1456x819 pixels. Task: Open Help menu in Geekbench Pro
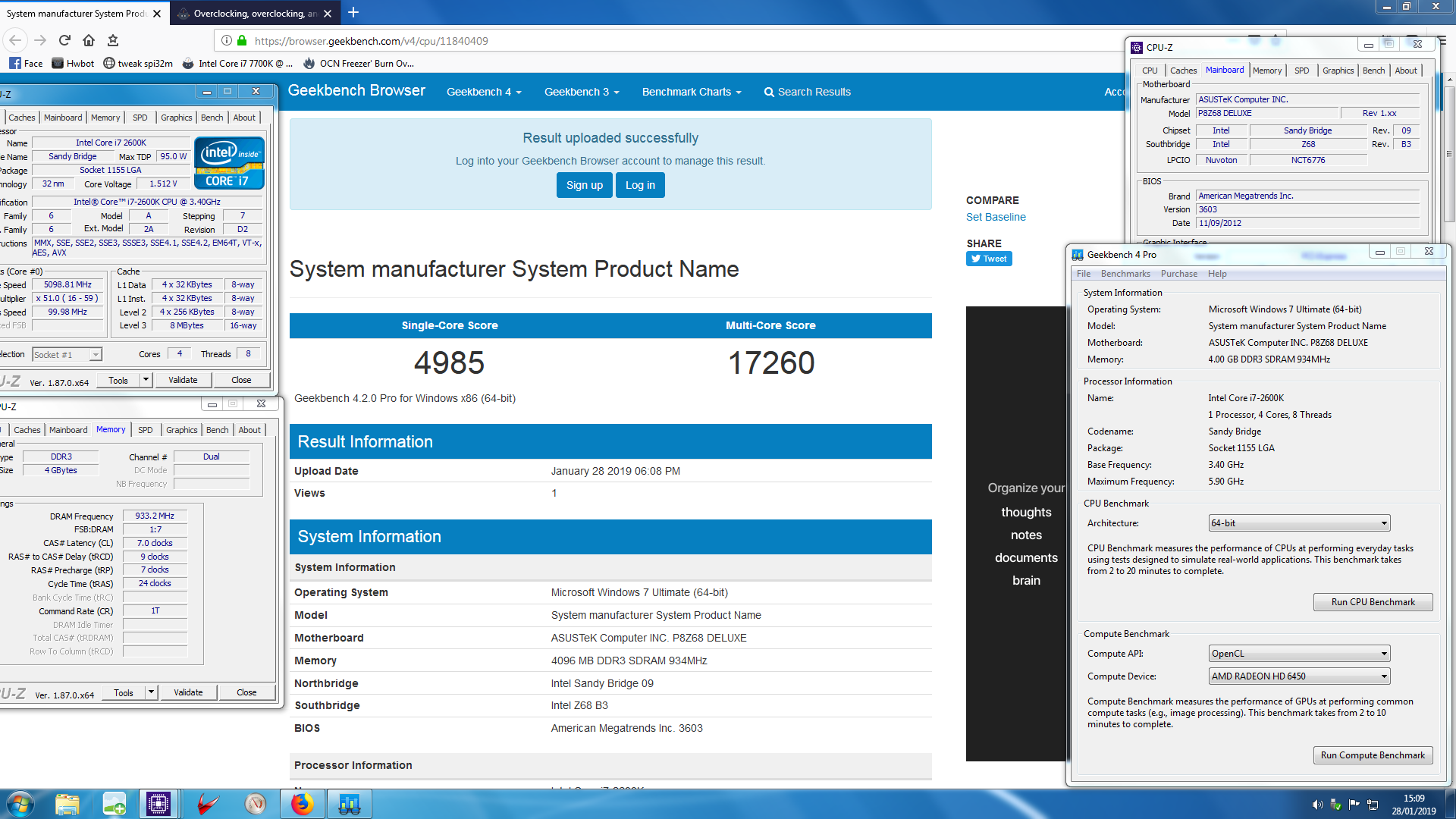coord(1217,274)
